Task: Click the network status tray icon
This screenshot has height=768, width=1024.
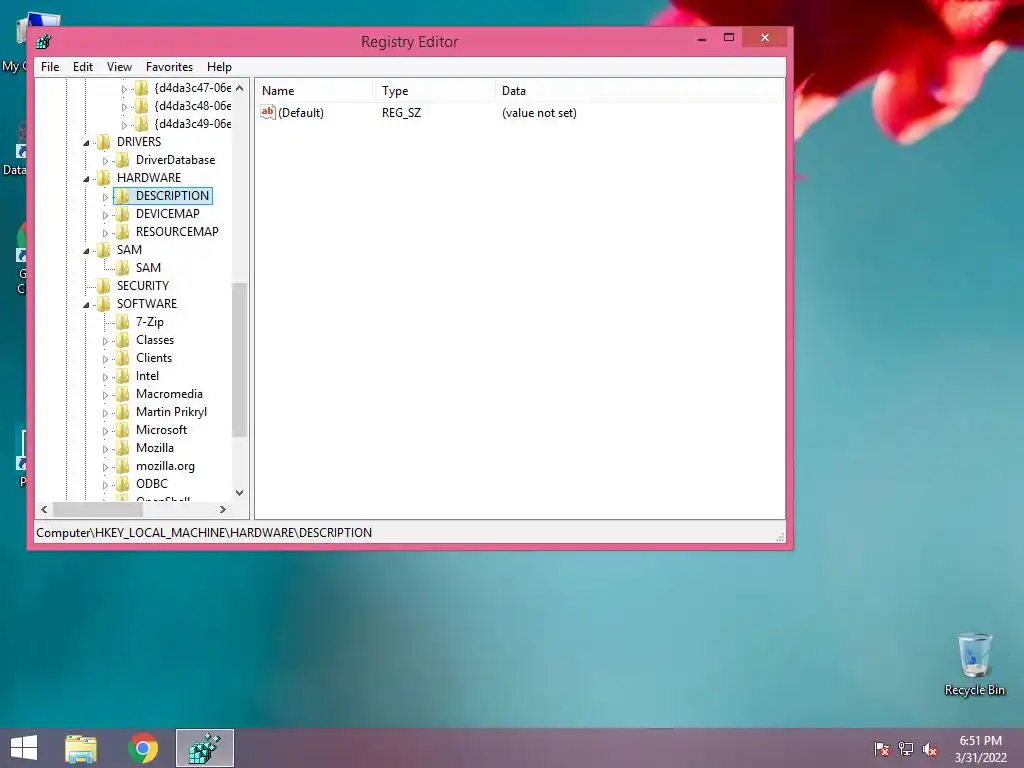Action: (x=906, y=749)
